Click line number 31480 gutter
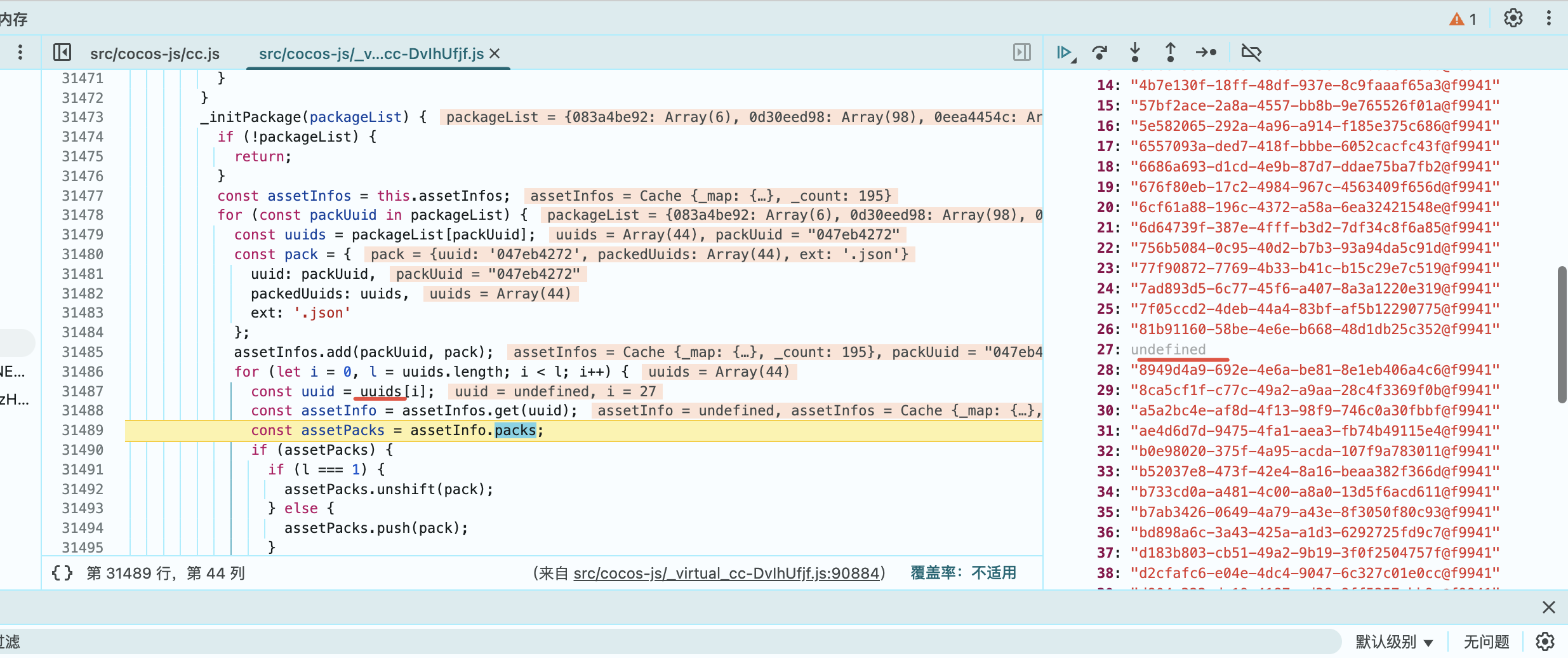1568x658 pixels. tap(83, 254)
